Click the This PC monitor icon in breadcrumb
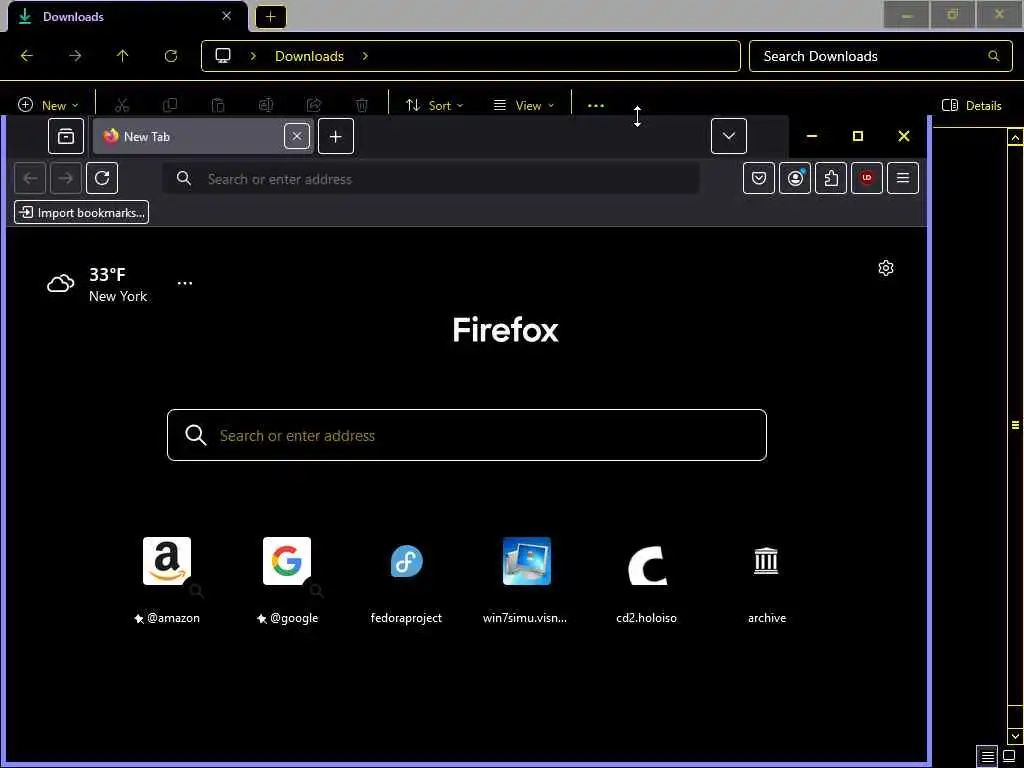Viewport: 1024px width, 768px height. (223, 56)
